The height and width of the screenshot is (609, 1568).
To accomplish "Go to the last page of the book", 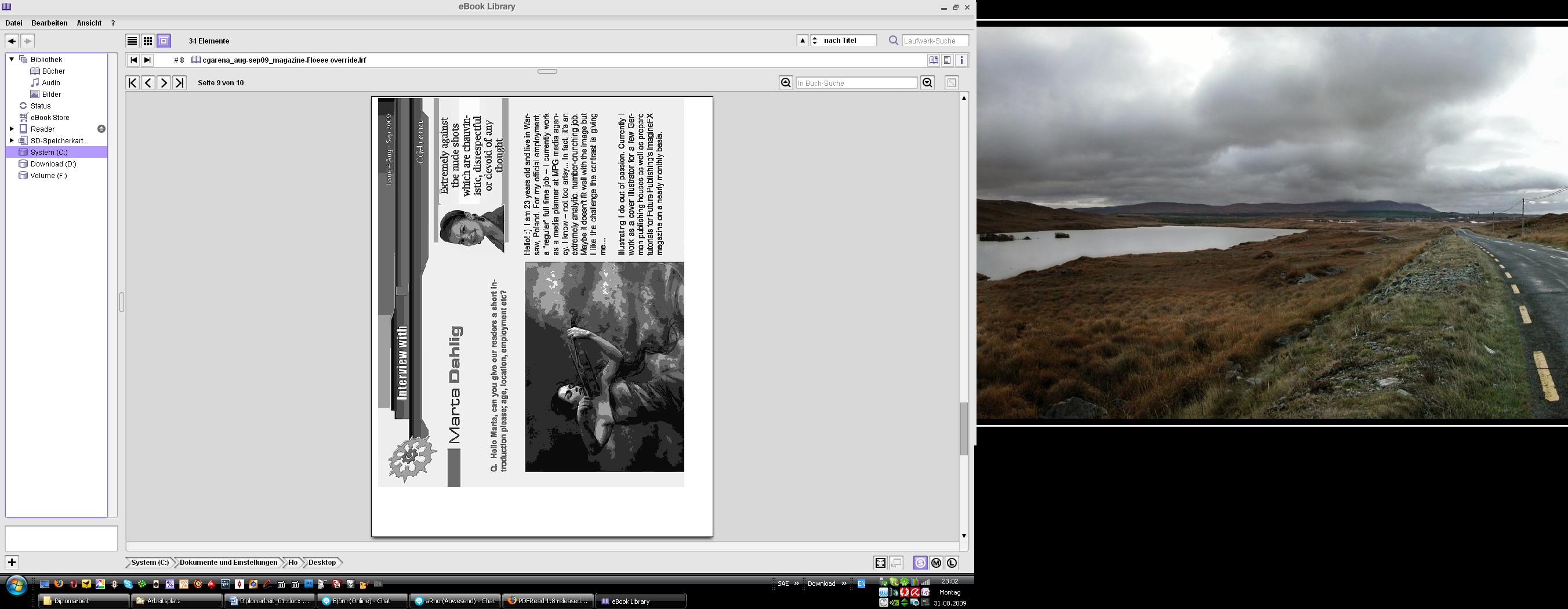I will [180, 83].
